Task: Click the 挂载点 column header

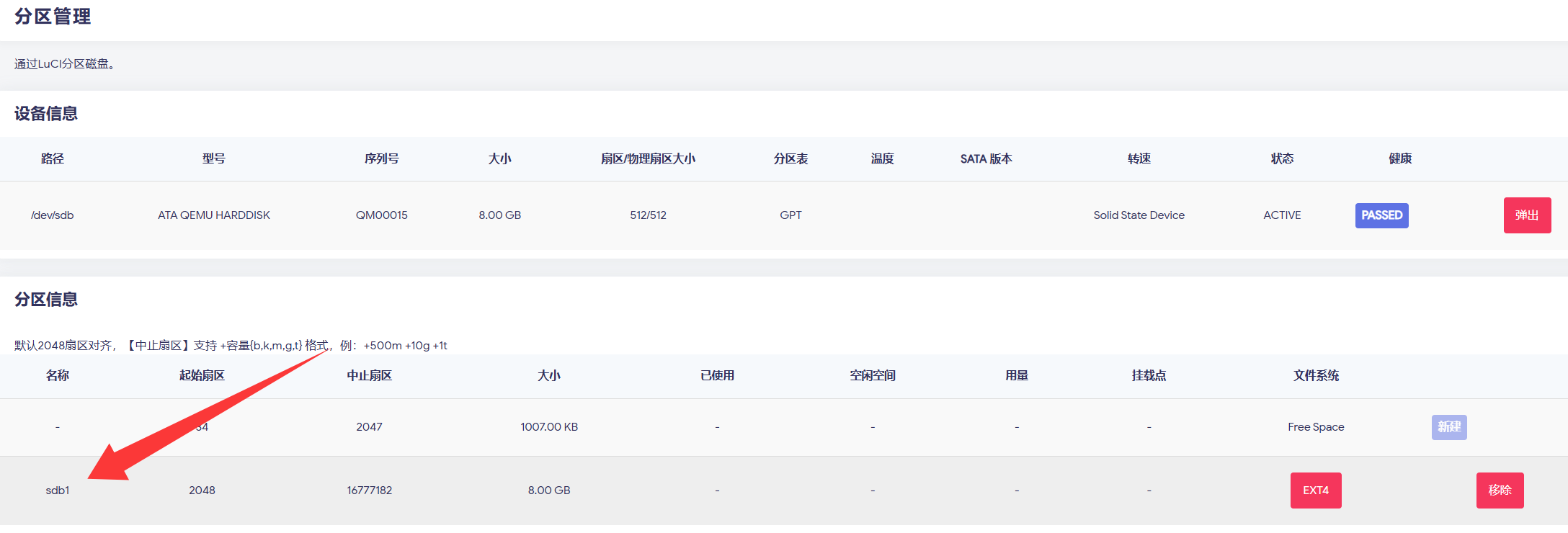Action: tap(1149, 375)
